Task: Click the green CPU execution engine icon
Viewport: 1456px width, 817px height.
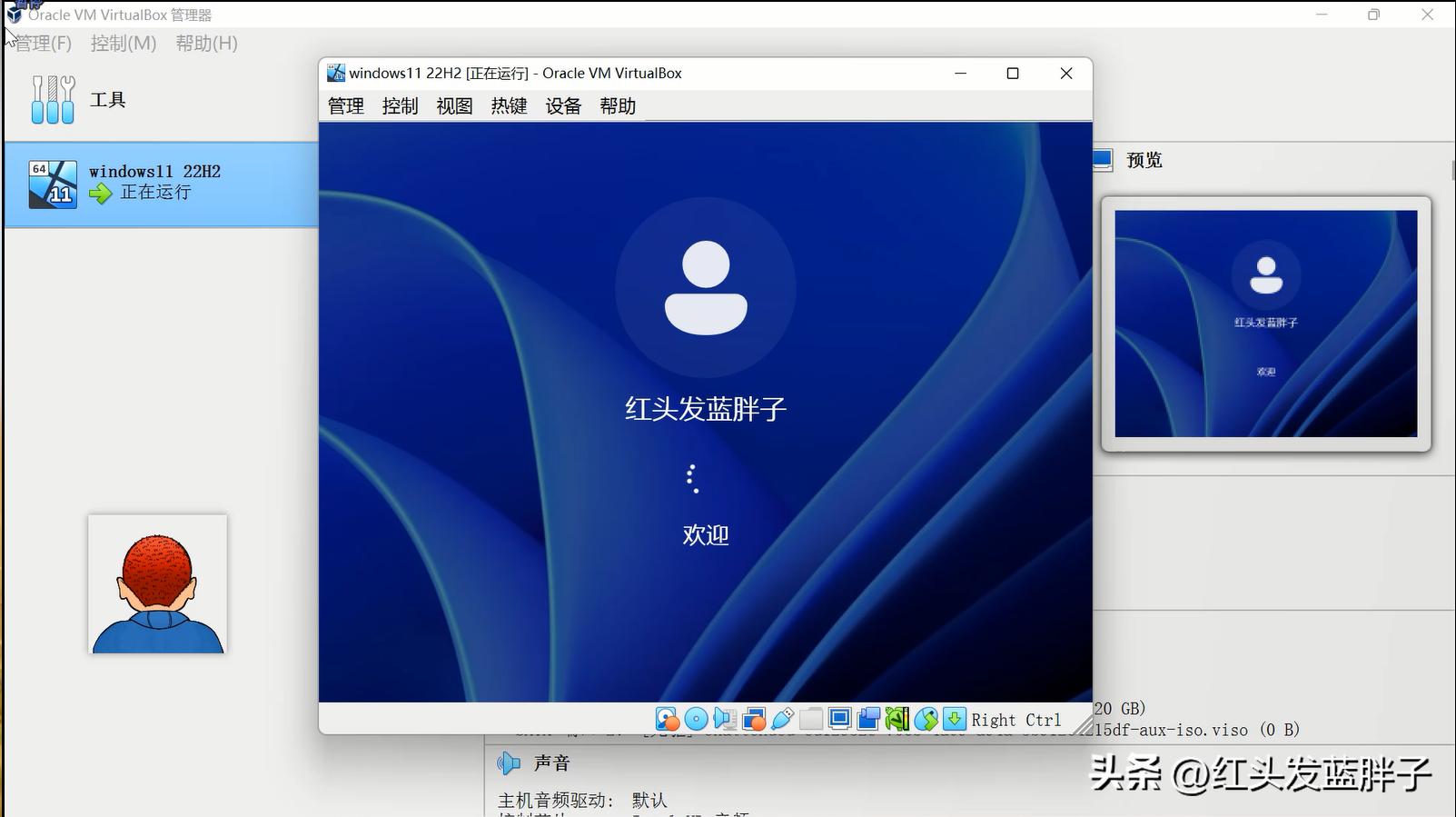Action: coord(897,720)
